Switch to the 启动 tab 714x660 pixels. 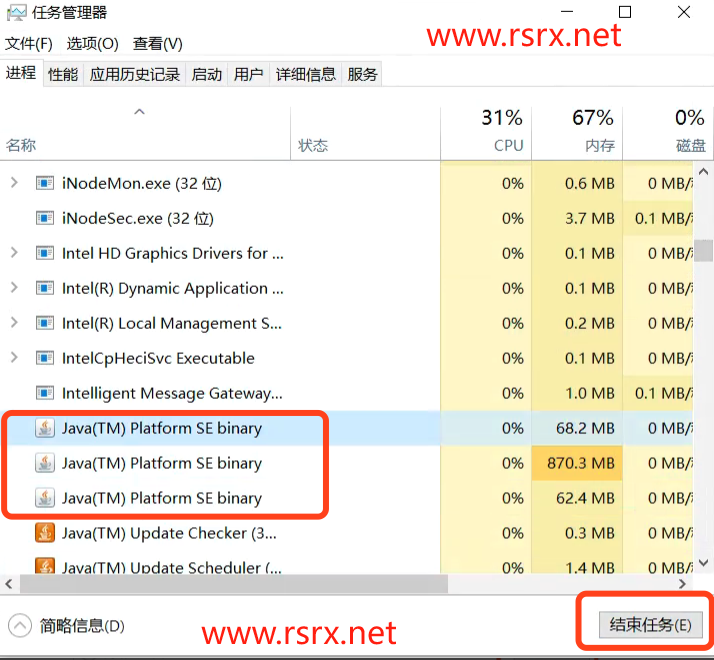click(x=207, y=74)
